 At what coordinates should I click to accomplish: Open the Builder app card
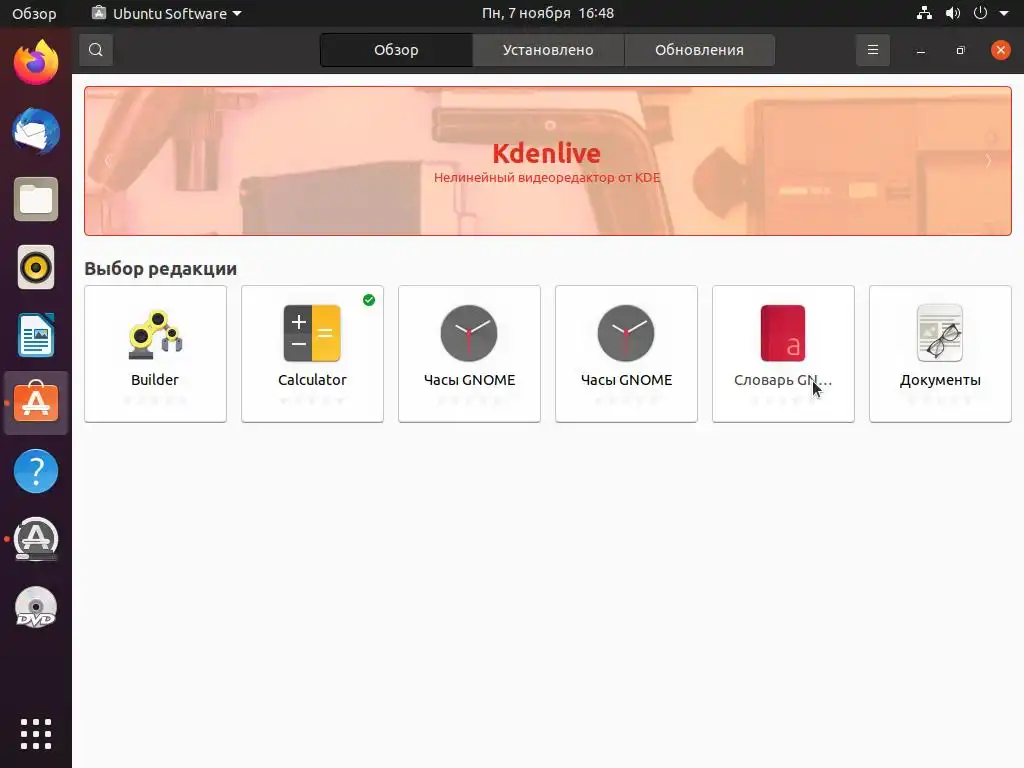pyautogui.click(x=155, y=354)
